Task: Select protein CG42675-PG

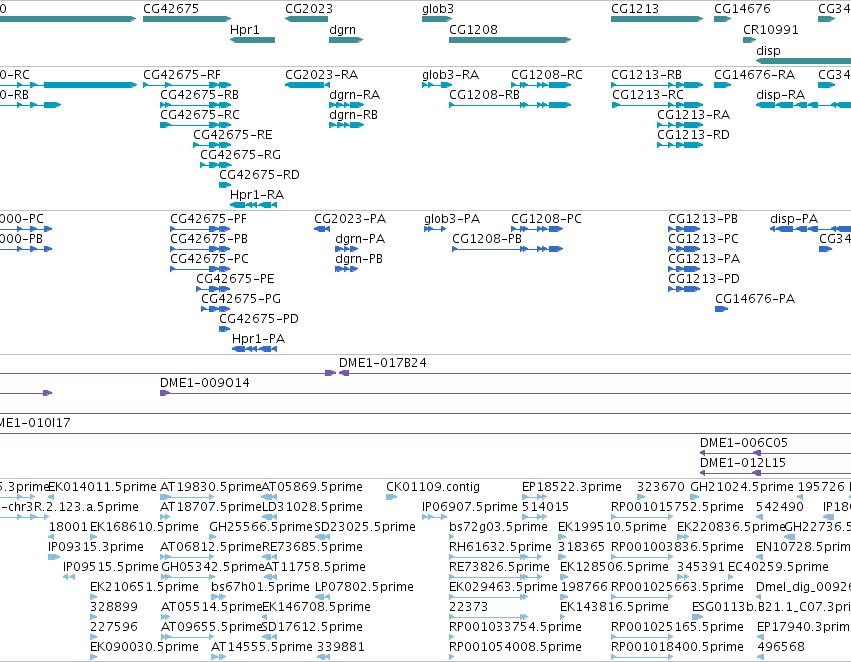Action: (x=215, y=309)
